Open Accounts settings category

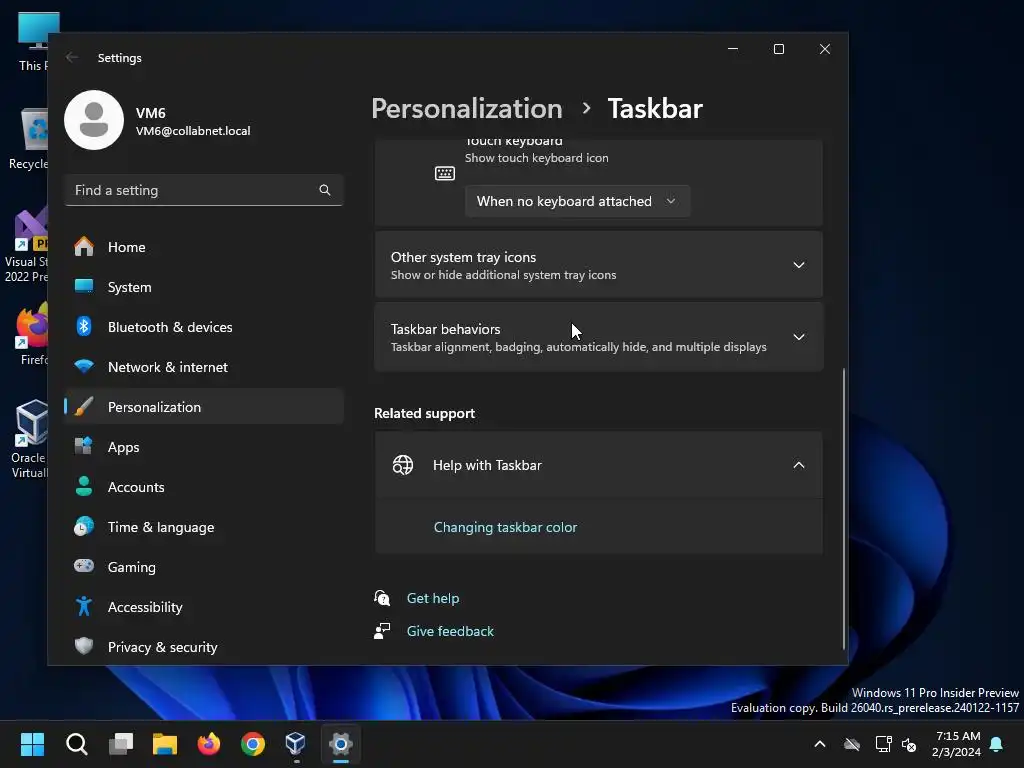coord(204,487)
